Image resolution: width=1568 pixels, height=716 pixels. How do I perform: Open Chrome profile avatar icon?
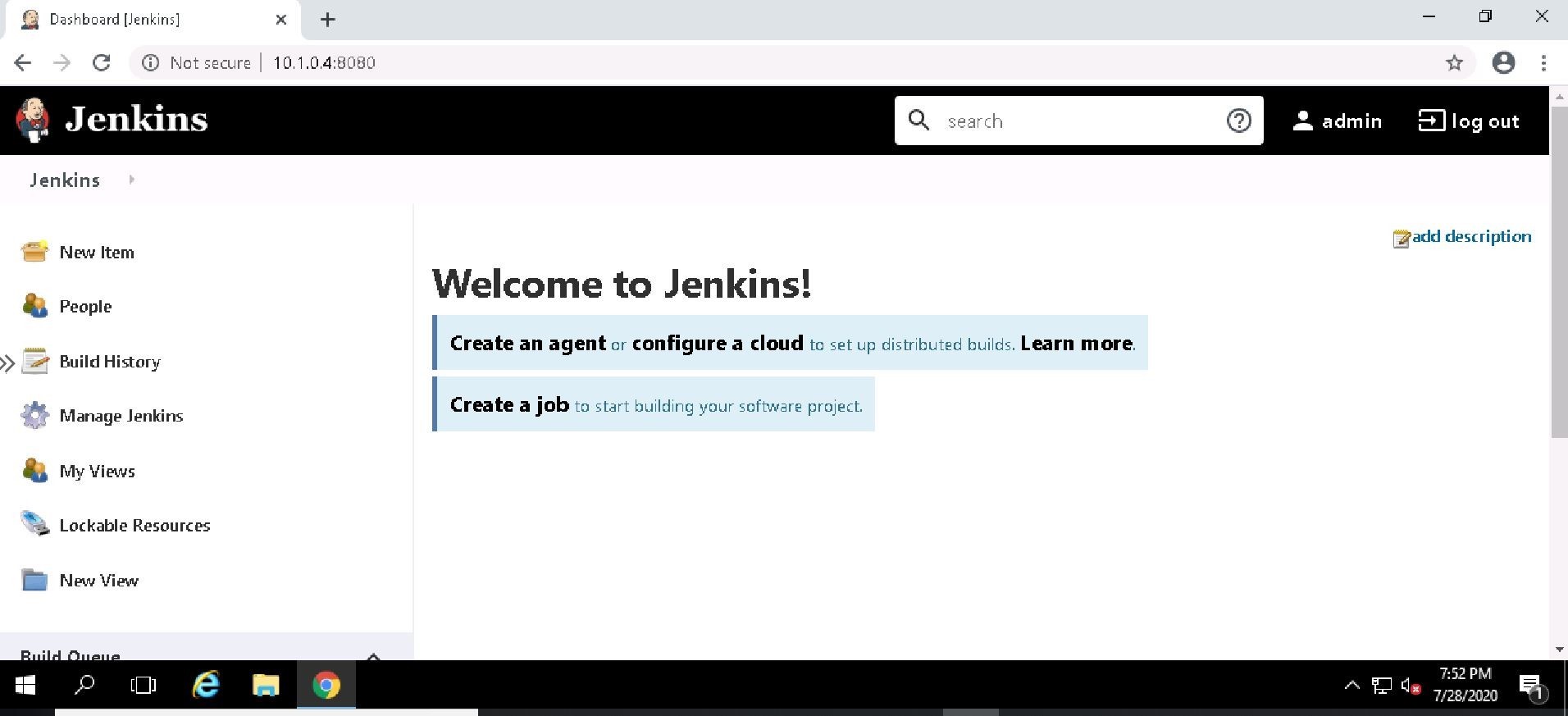pyautogui.click(x=1503, y=63)
